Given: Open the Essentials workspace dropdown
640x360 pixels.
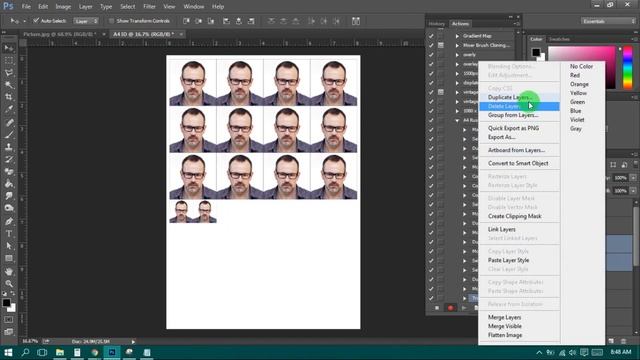Looking at the screenshot, I should 608,21.
